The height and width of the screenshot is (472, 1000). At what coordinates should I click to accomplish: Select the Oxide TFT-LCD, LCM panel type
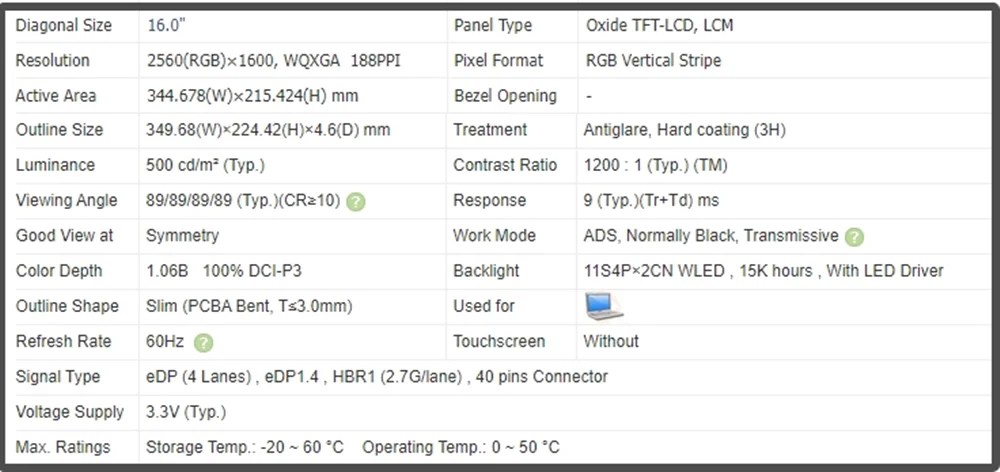point(659,26)
